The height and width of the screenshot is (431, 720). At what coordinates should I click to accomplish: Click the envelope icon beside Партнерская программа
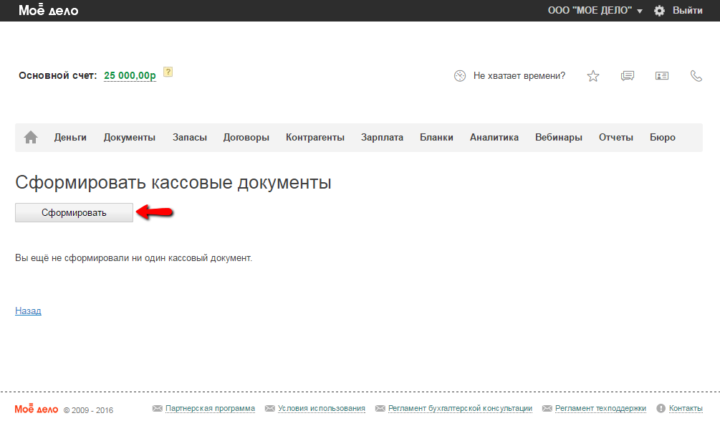157,408
